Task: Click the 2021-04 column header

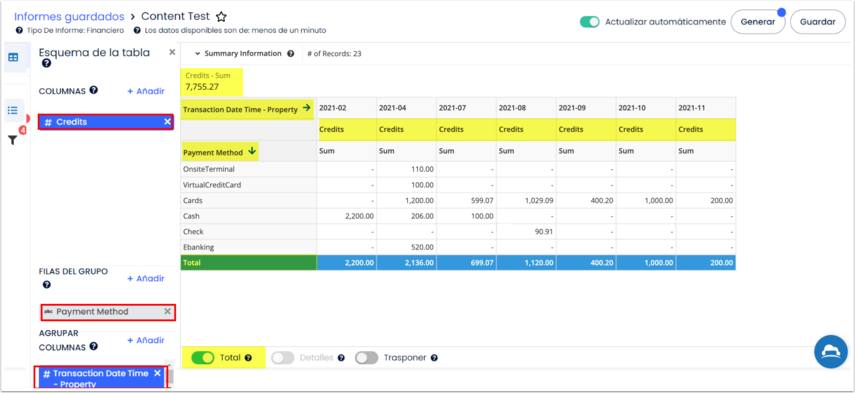Action: tap(407, 108)
